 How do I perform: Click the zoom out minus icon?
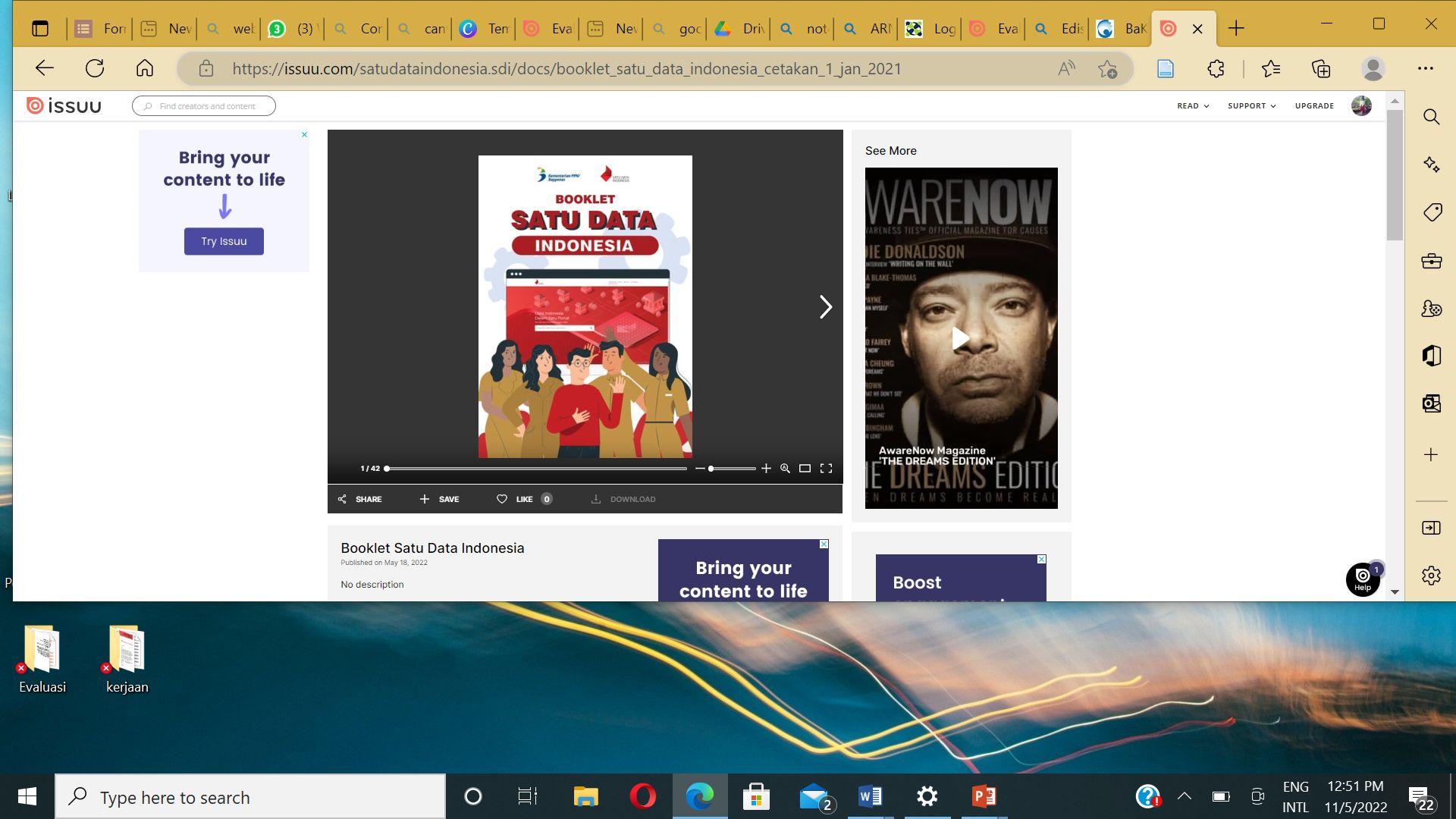(699, 469)
